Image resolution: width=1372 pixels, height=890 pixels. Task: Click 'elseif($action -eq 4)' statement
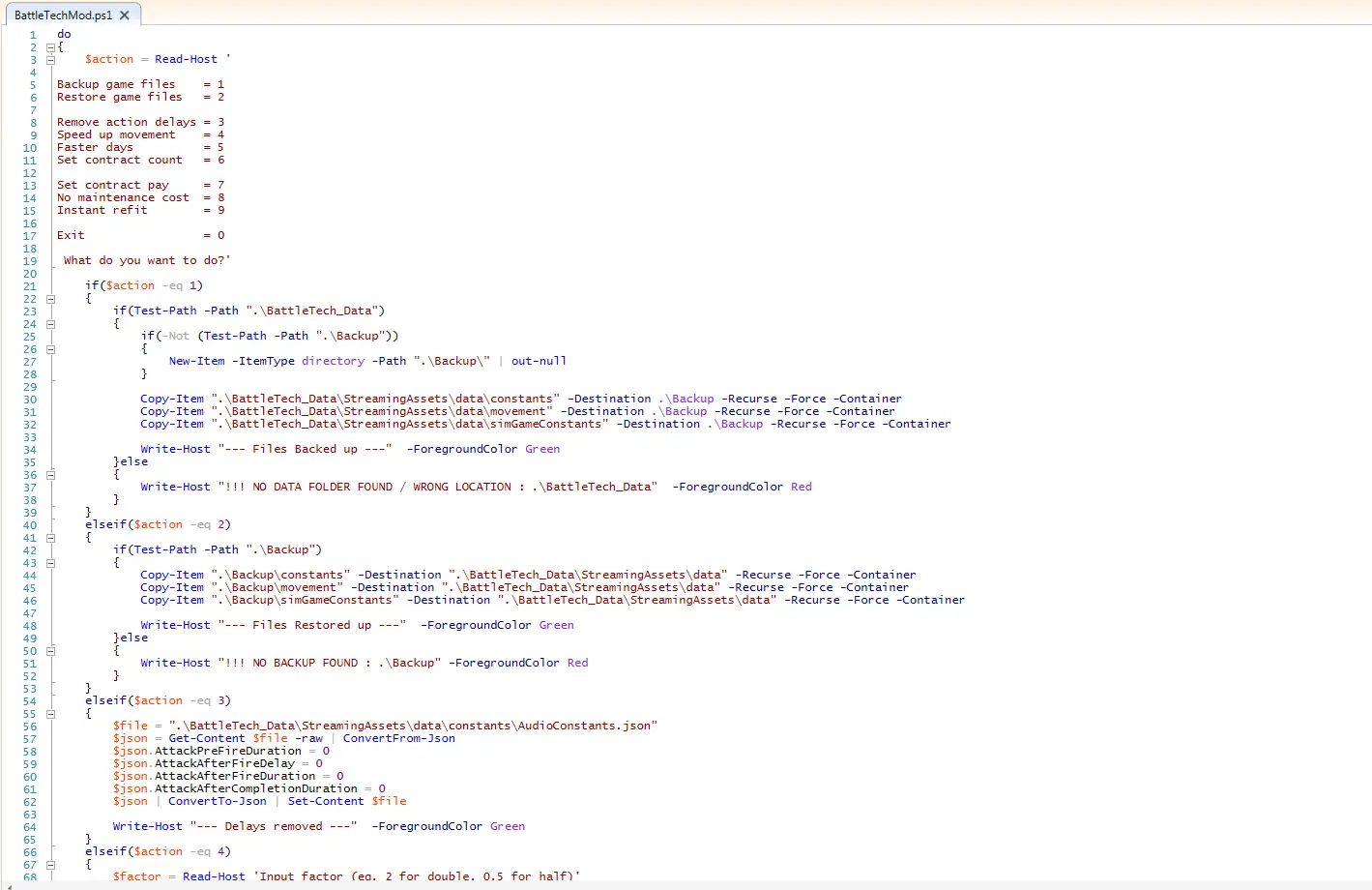click(158, 851)
